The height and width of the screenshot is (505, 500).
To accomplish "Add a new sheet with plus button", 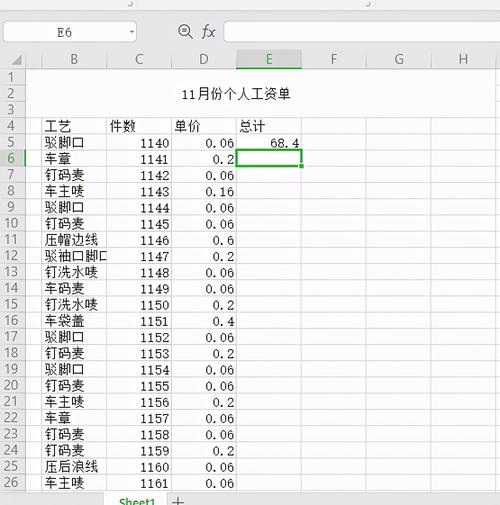I will pyautogui.click(x=178, y=501).
